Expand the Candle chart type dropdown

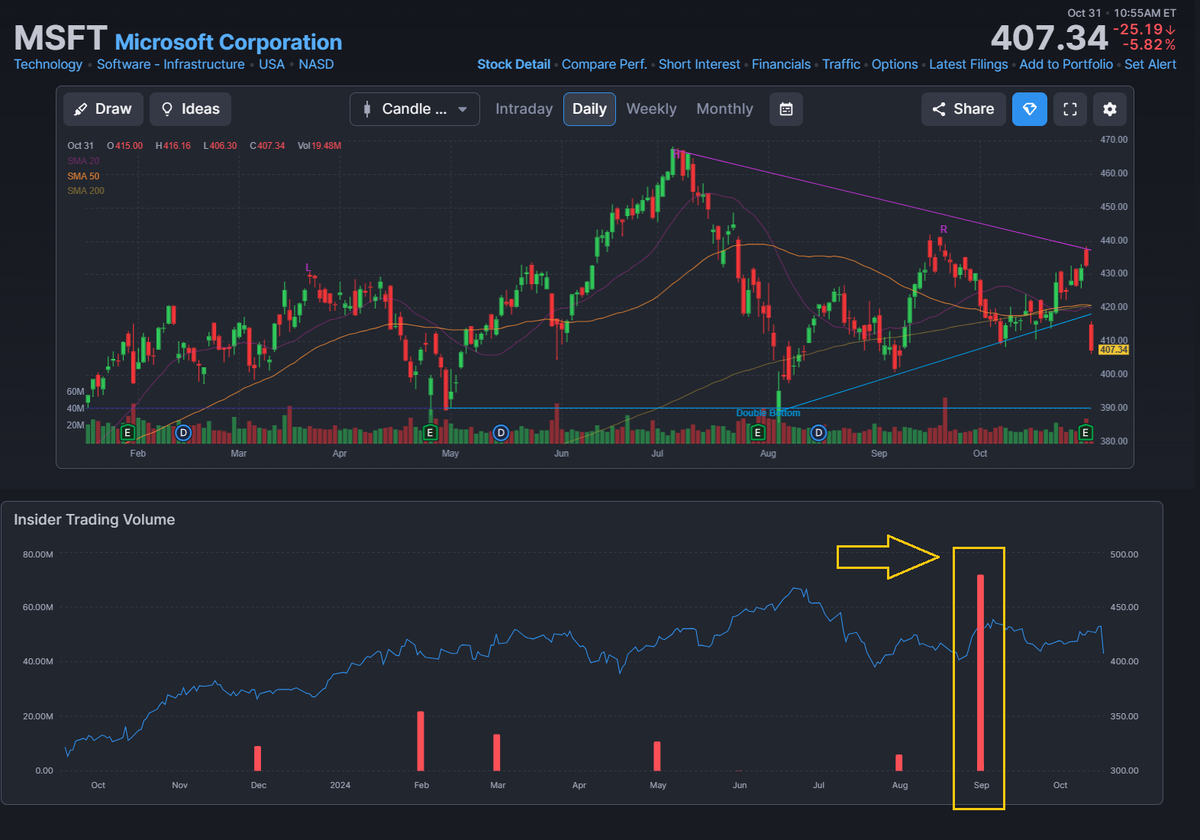point(415,109)
